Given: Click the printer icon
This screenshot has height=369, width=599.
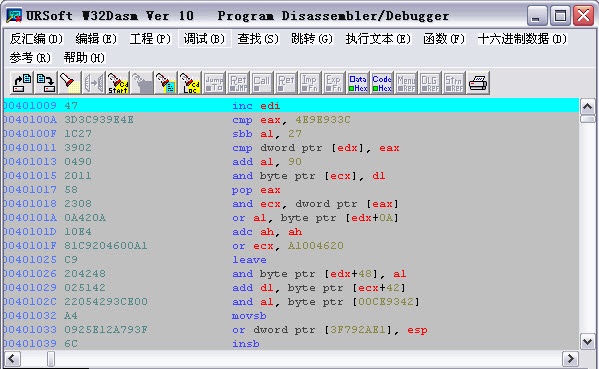Looking at the screenshot, I should [x=478, y=83].
